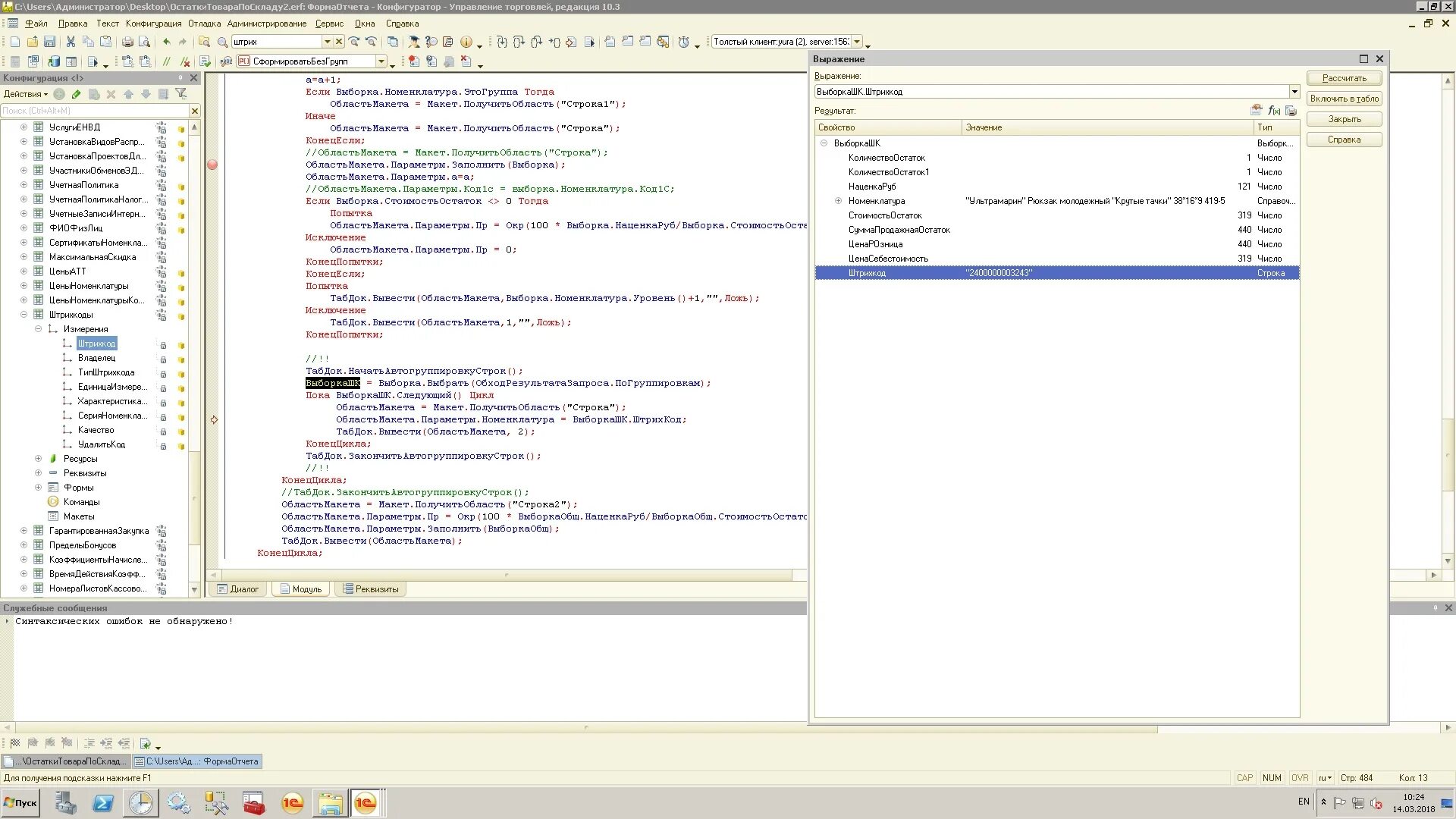
Task: Toggle the NUM indicator in status bar
Action: 1272,778
